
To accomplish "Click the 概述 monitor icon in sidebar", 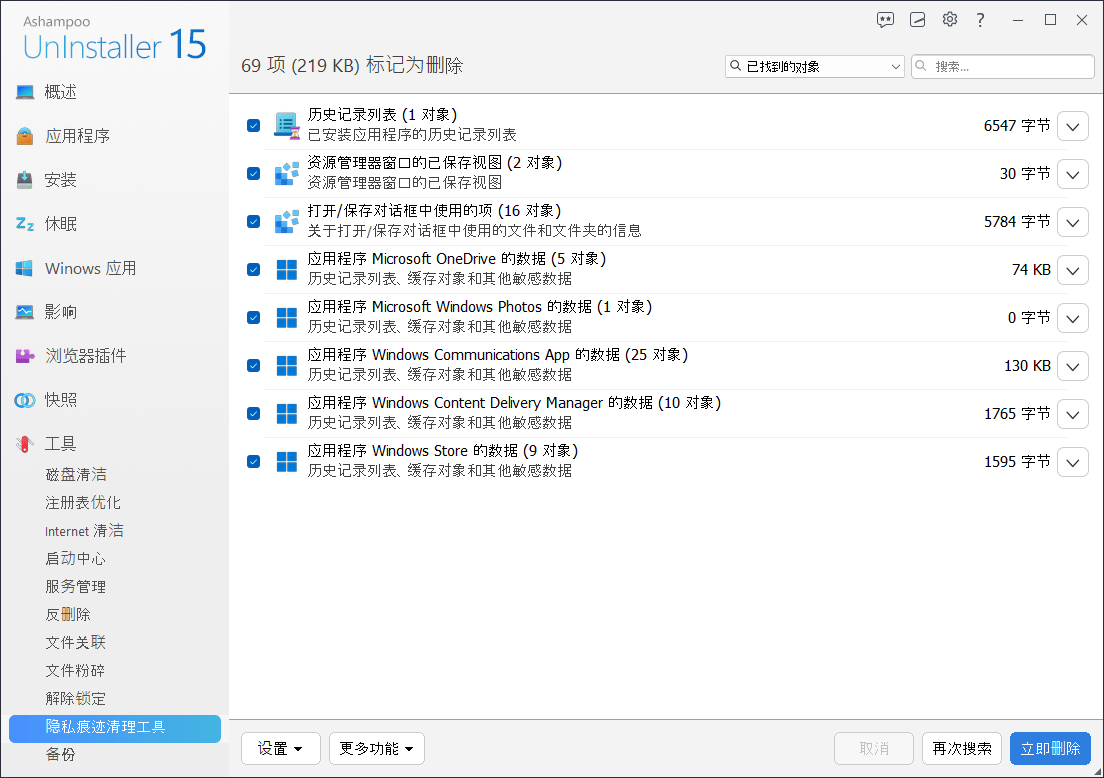I will click(x=25, y=92).
